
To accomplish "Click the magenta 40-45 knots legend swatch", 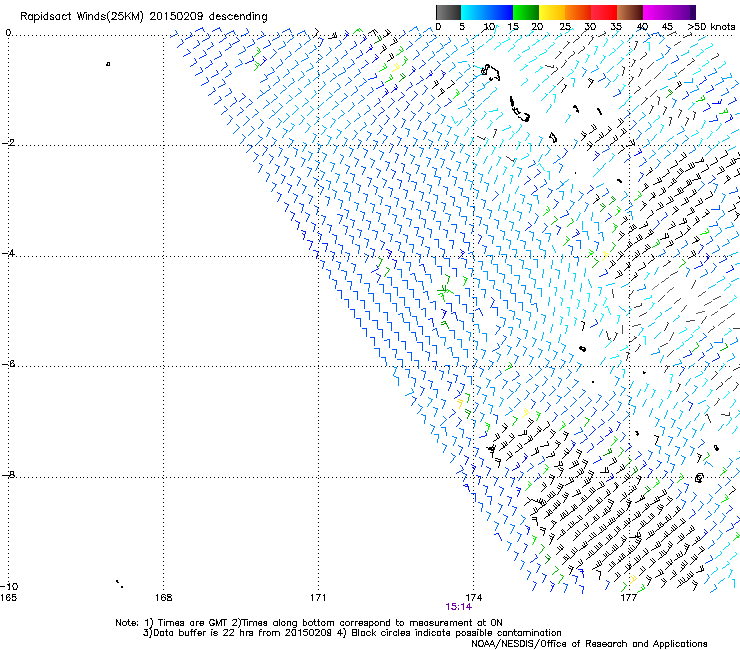I will (656, 12).
